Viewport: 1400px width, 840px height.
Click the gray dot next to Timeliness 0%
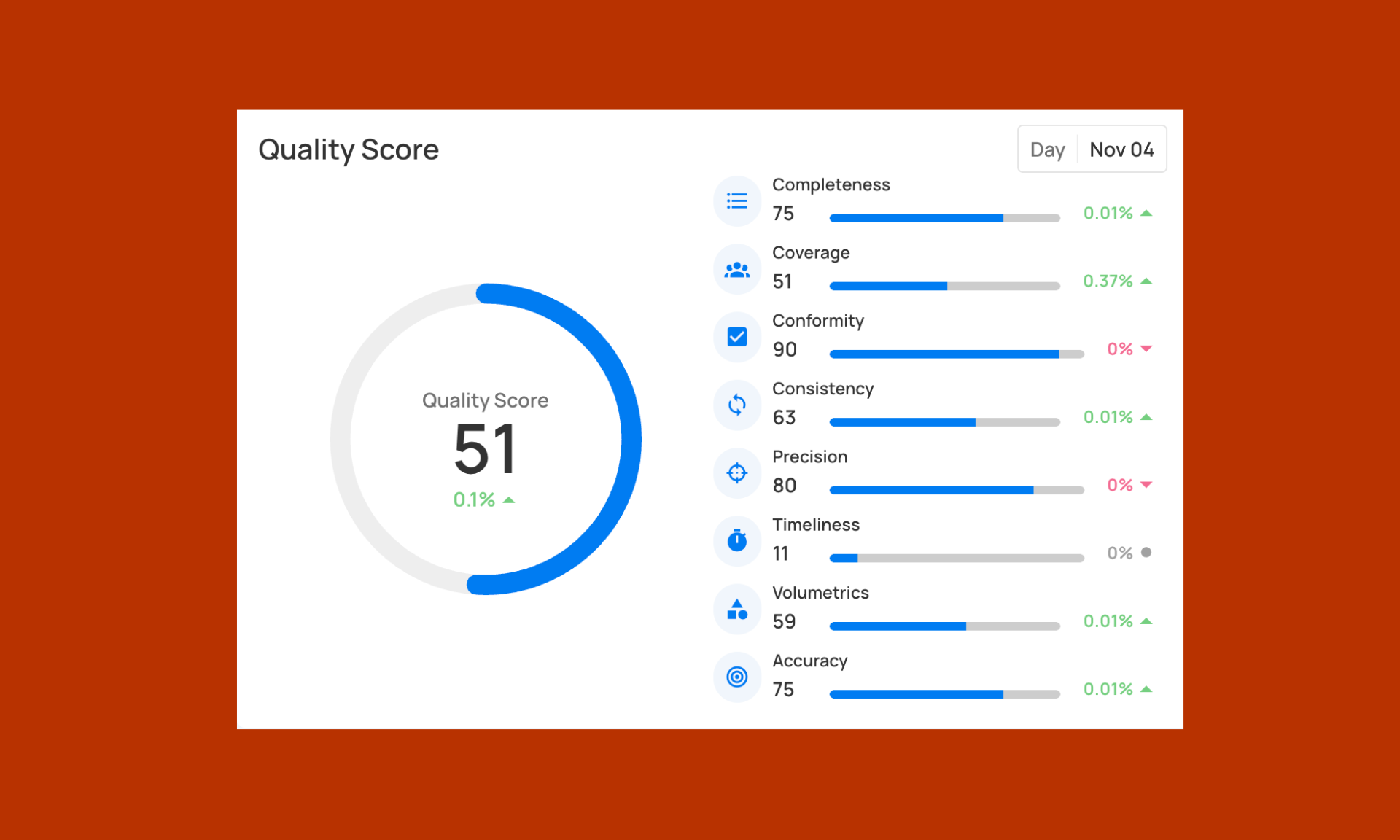click(x=1146, y=553)
